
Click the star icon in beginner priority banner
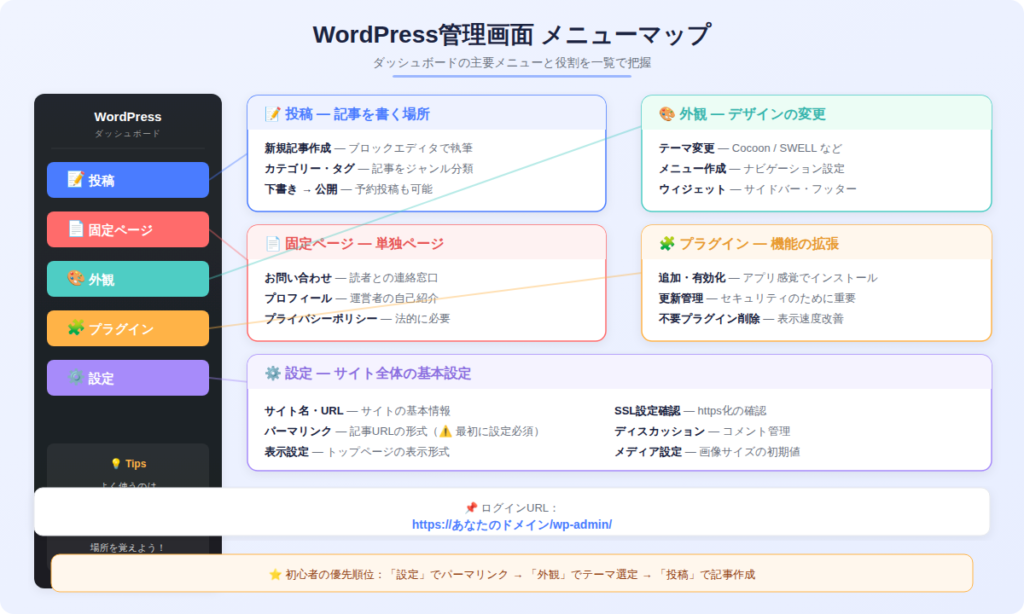click(x=275, y=575)
